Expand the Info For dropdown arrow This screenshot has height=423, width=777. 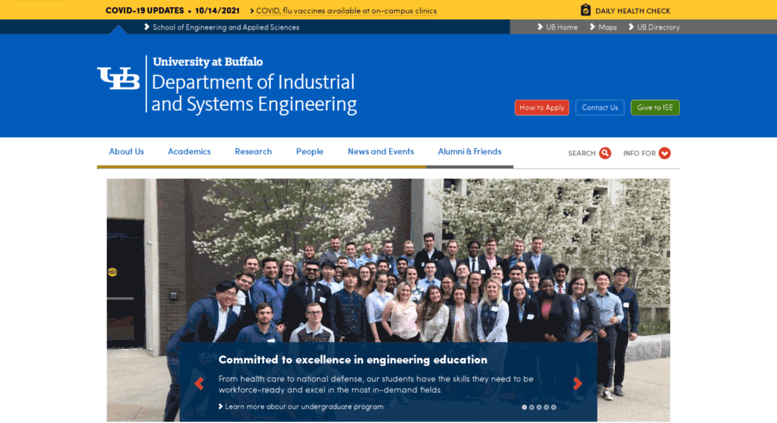point(665,153)
